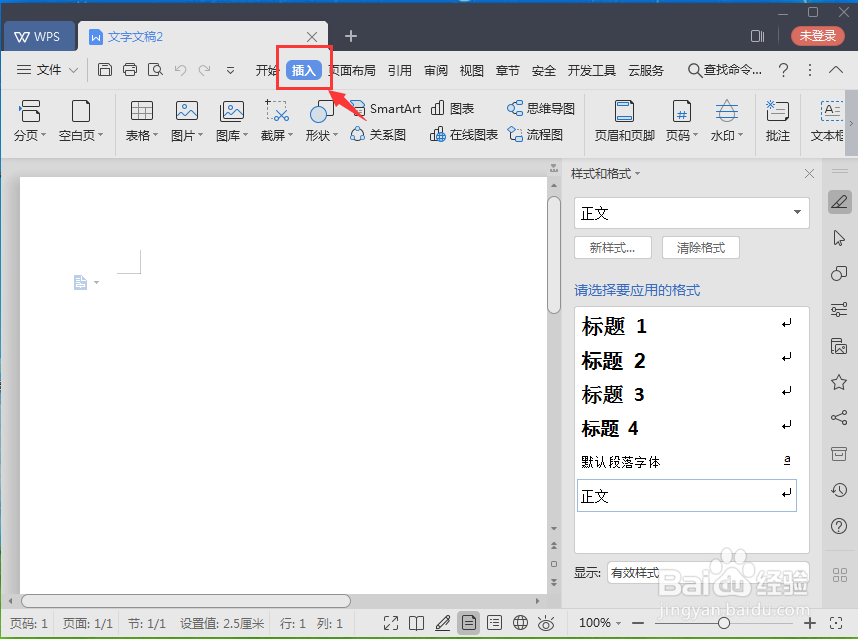The width and height of the screenshot is (858, 639).
Task: Open 在线图表 online charts
Action: point(463,134)
